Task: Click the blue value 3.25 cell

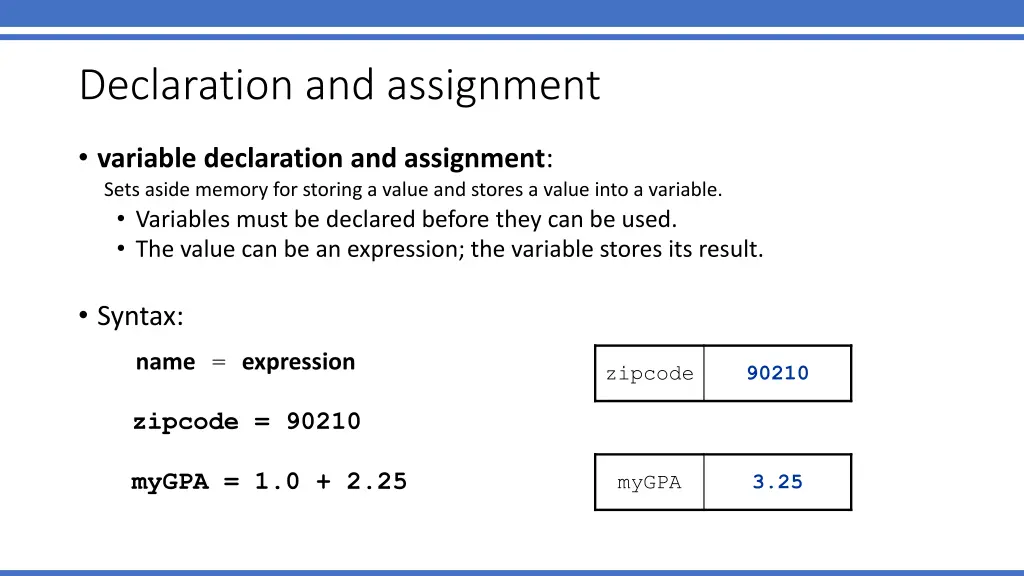Action: (778, 483)
